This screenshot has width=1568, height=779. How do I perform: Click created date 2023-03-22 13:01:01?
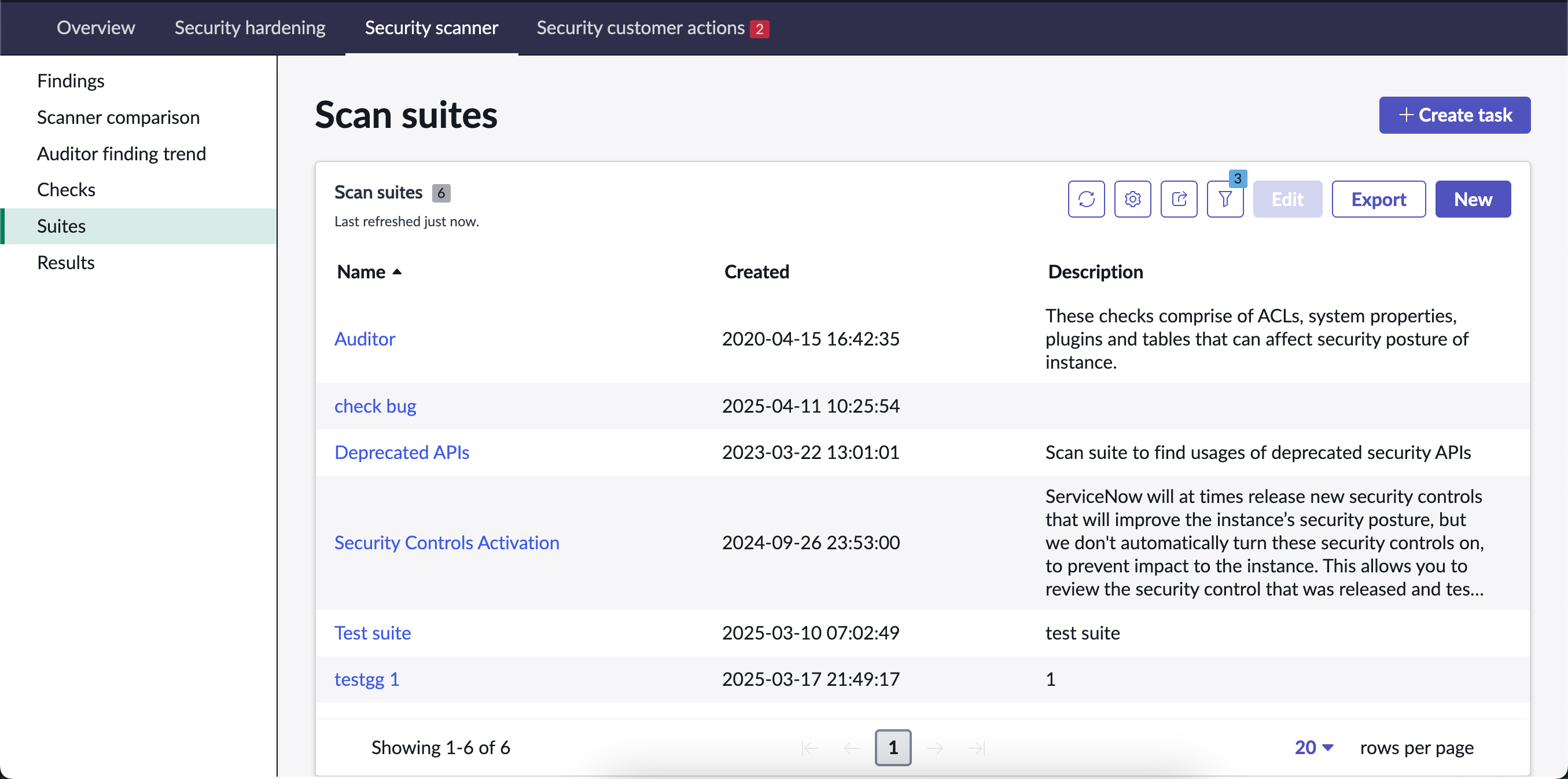(811, 452)
